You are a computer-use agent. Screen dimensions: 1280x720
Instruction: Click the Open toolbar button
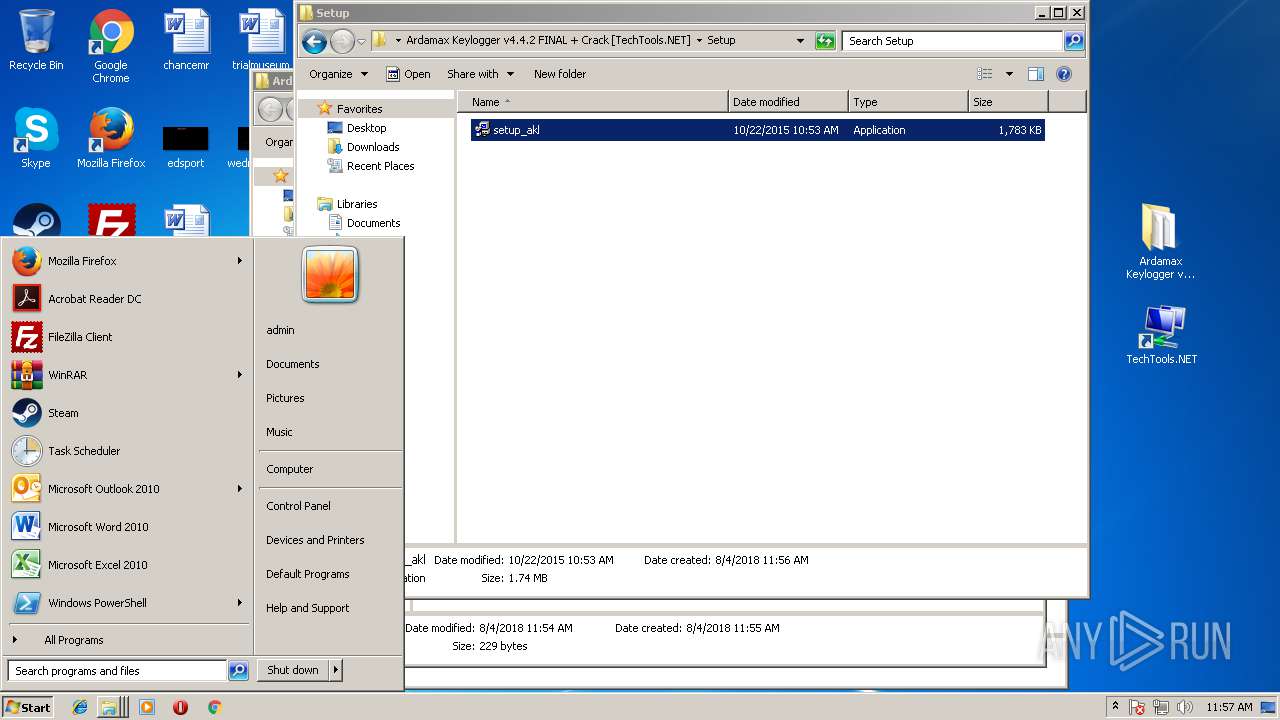tap(408, 74)
